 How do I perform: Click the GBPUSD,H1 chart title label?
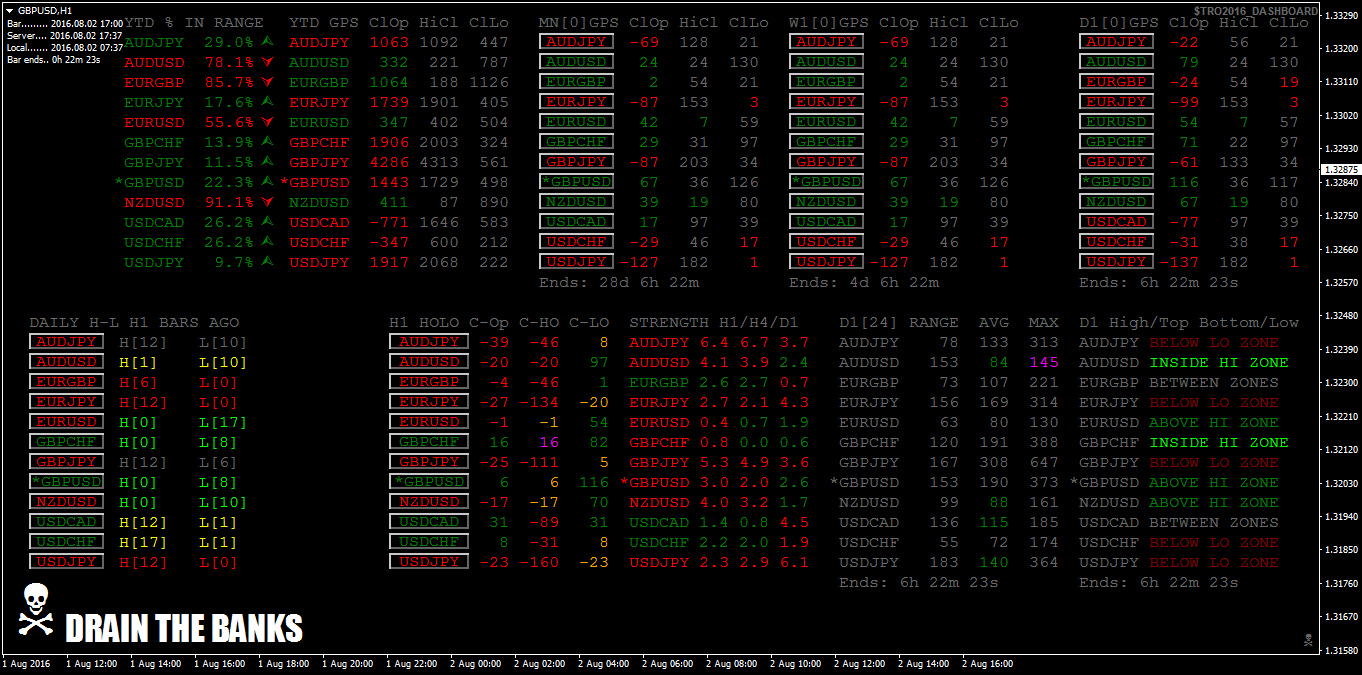pos(45,9)
